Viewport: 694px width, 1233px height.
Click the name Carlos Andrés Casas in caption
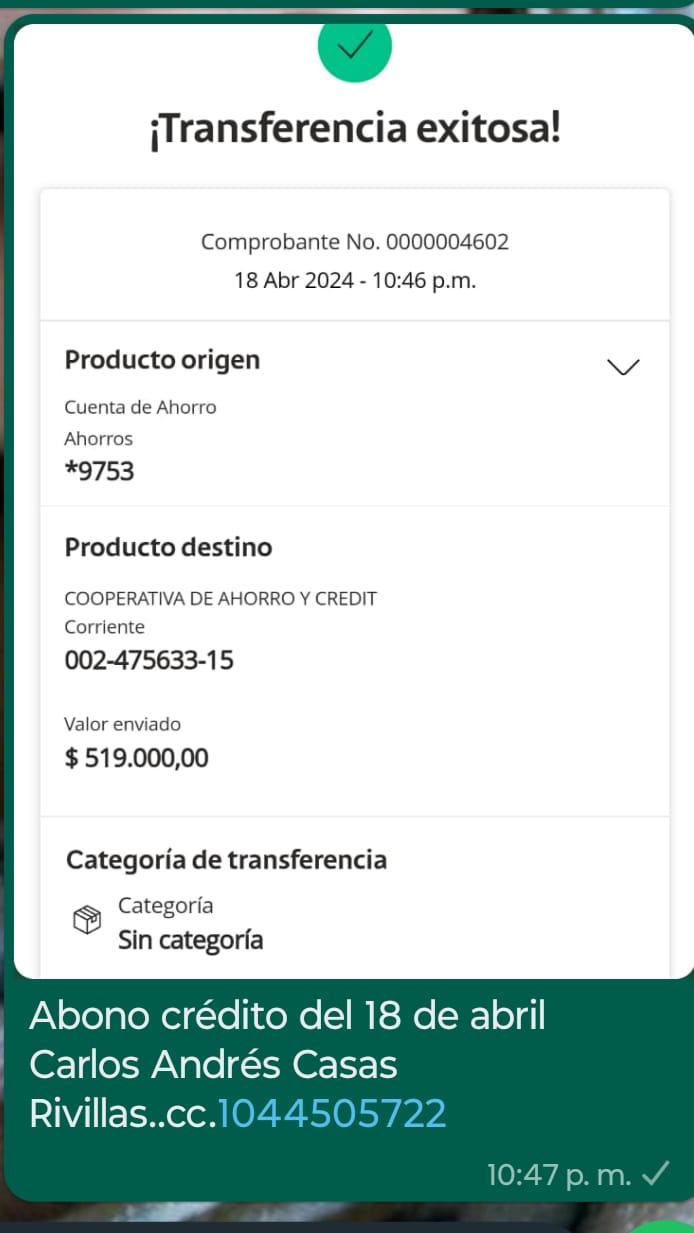click(214, 1064)
